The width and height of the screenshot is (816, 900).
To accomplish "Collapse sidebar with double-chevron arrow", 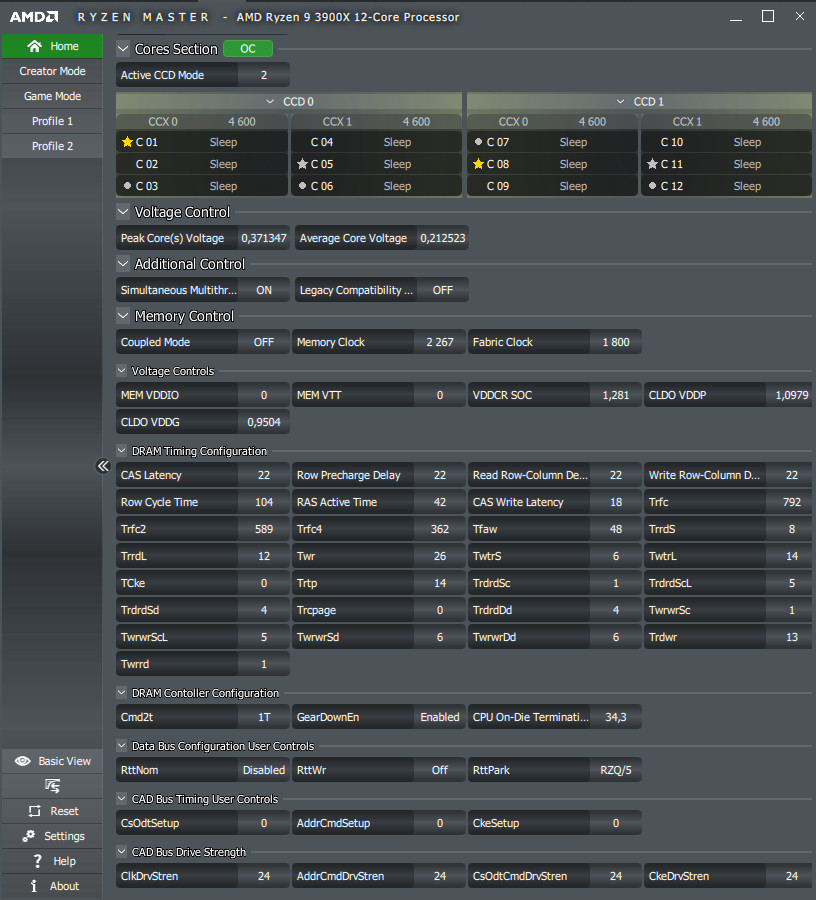I will pos(103,465).
